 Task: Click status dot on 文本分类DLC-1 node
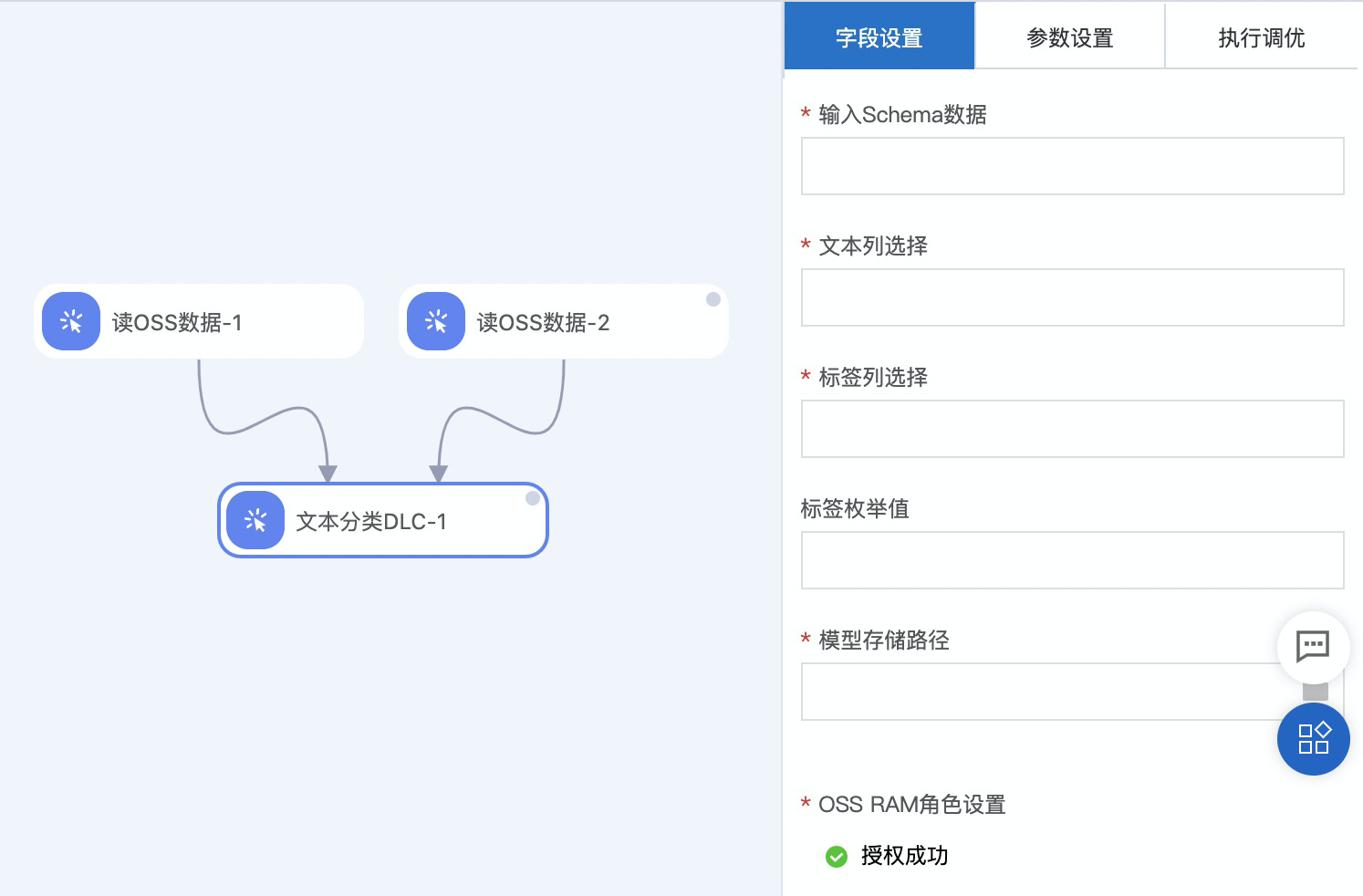click(533, 498)
